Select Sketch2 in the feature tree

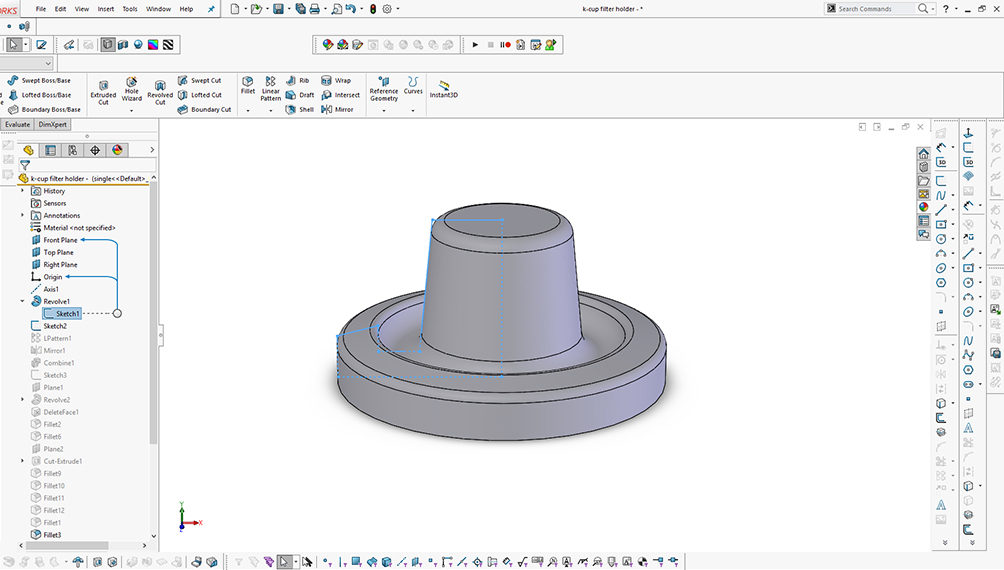click(x=55, y=326)
